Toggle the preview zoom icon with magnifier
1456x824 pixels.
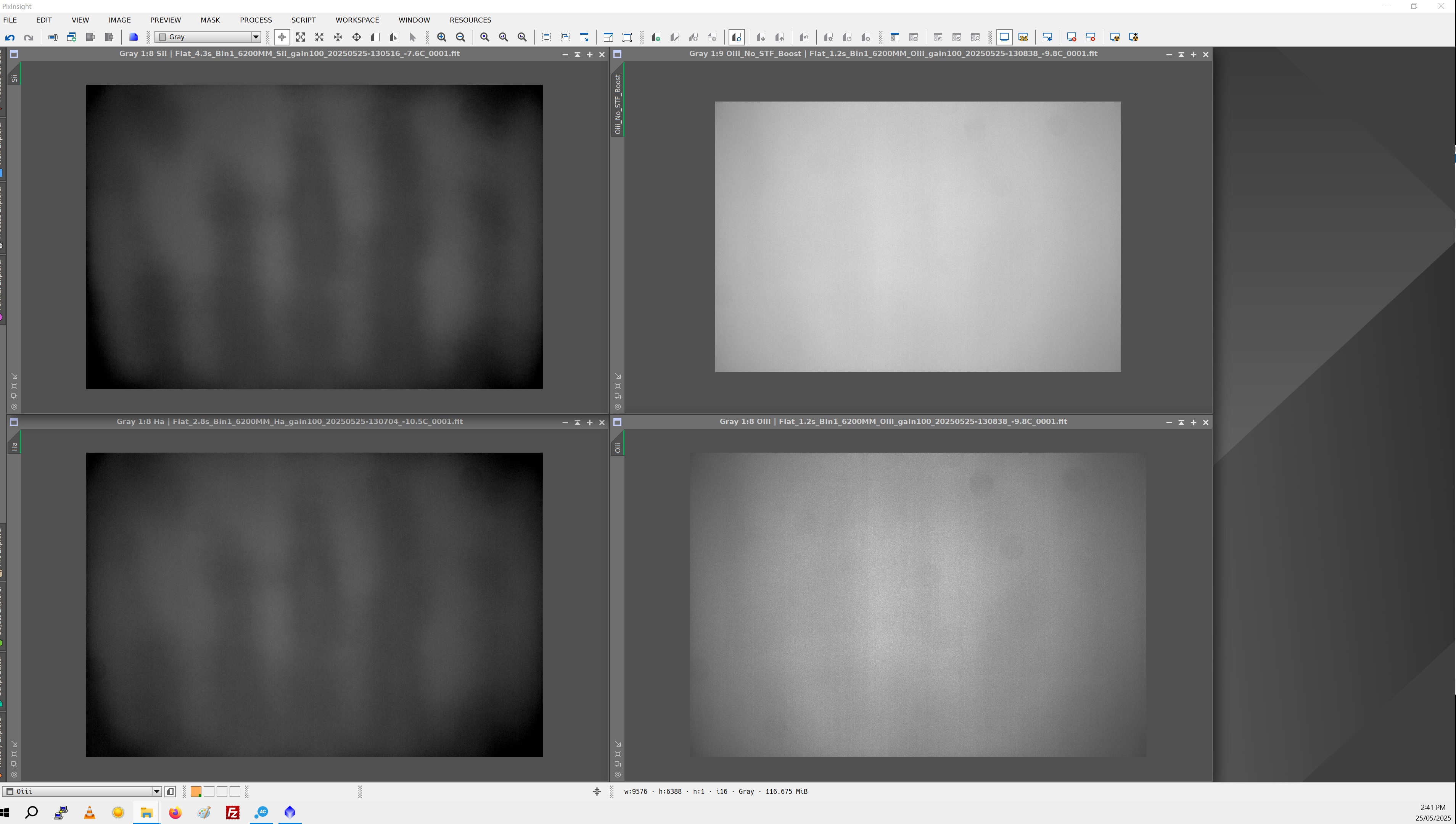coord(736,37)
